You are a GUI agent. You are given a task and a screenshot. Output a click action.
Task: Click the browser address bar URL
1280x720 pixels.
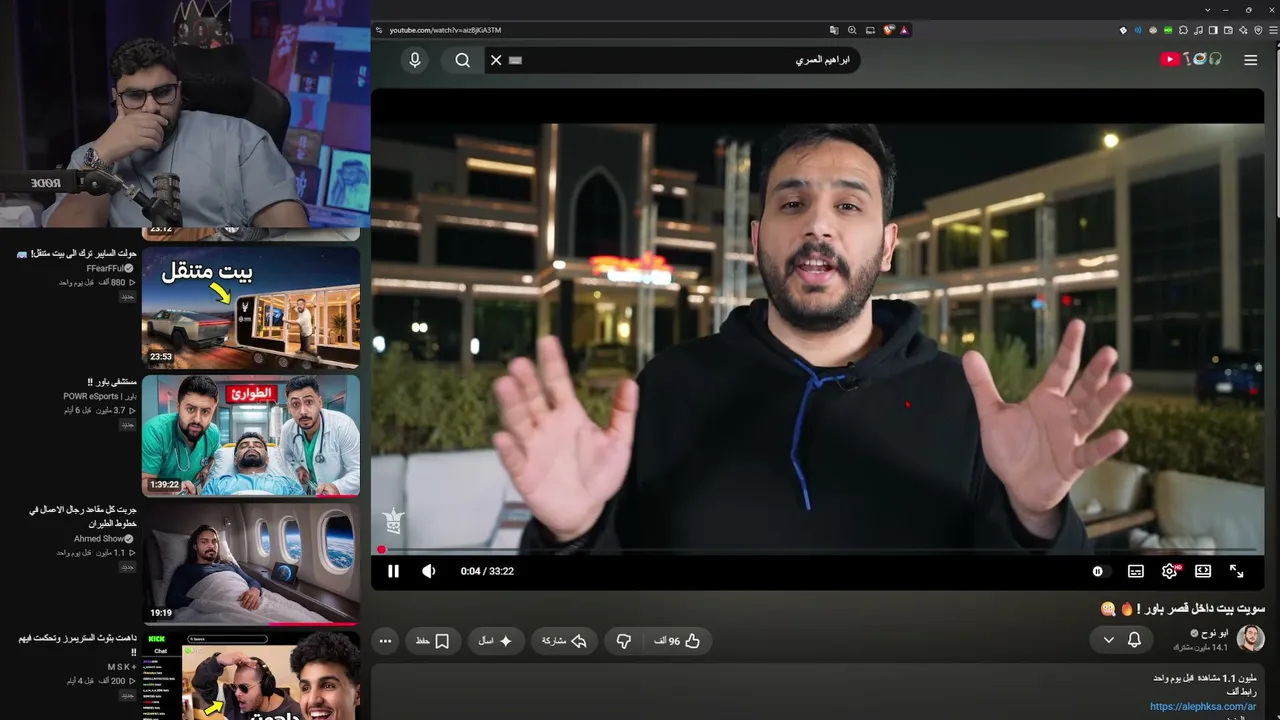pyautogui.click(x=445, y=30)
